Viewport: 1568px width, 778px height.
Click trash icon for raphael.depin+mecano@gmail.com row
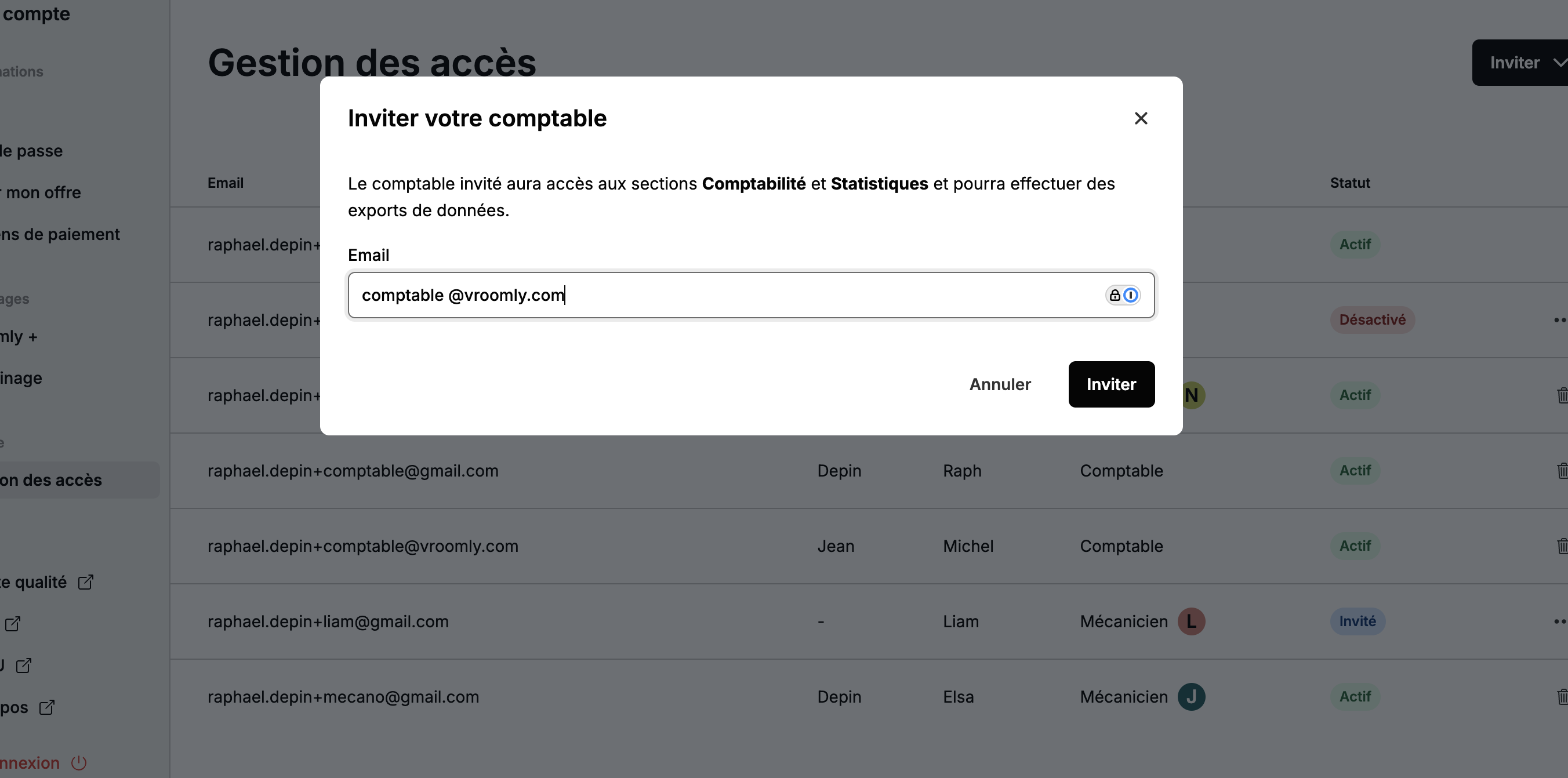coord(1562,696)
